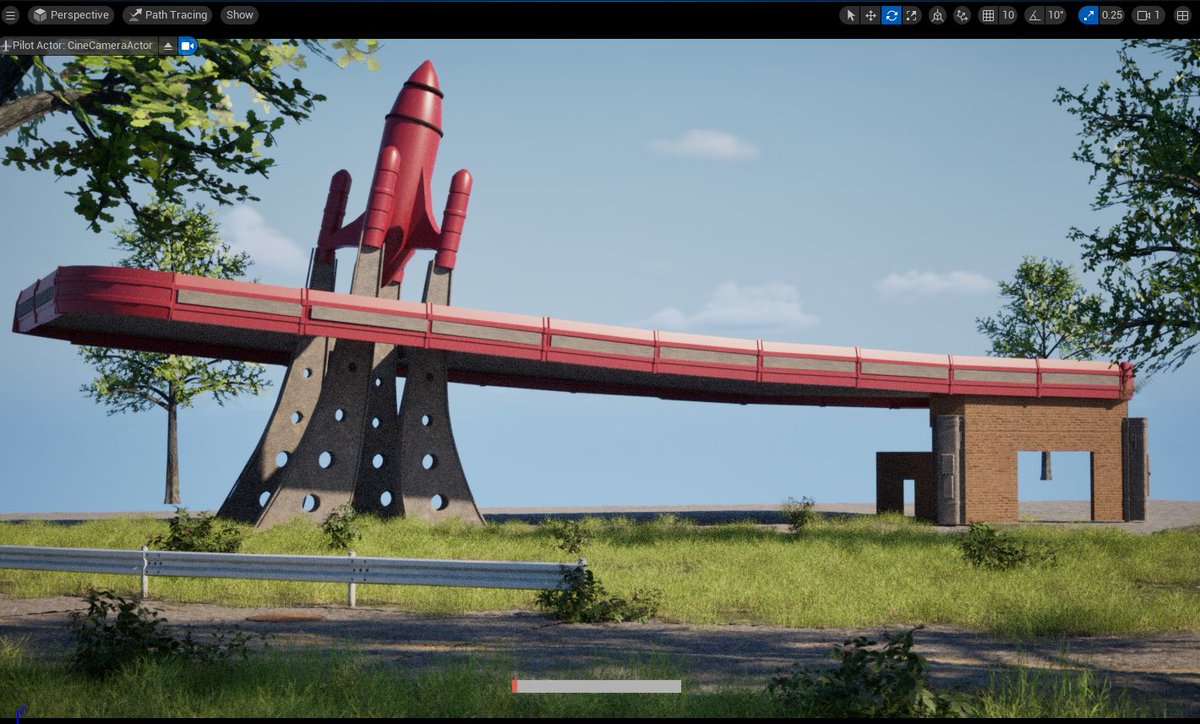
Task: Toggle the camera view lock button
Action: point(186,45)
